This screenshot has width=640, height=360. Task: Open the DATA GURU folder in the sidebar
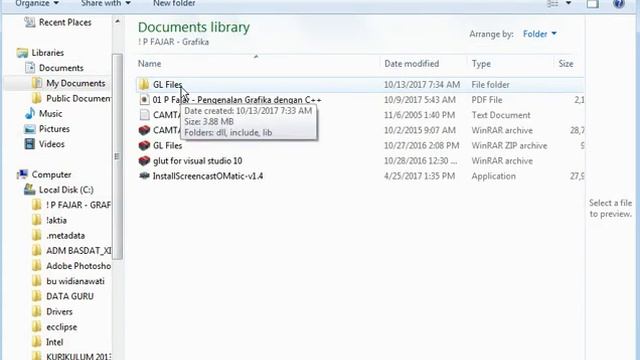[x=70, y=296]
